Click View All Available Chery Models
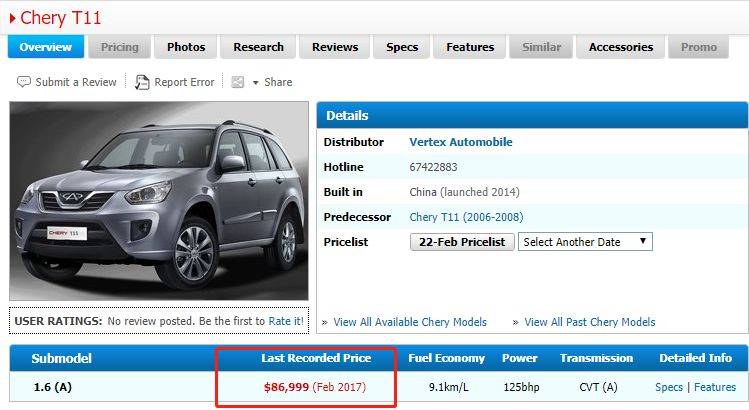Image resolution: width=749 pixels, height=410 pixels. pyautogui.click(x=410, y=322)
